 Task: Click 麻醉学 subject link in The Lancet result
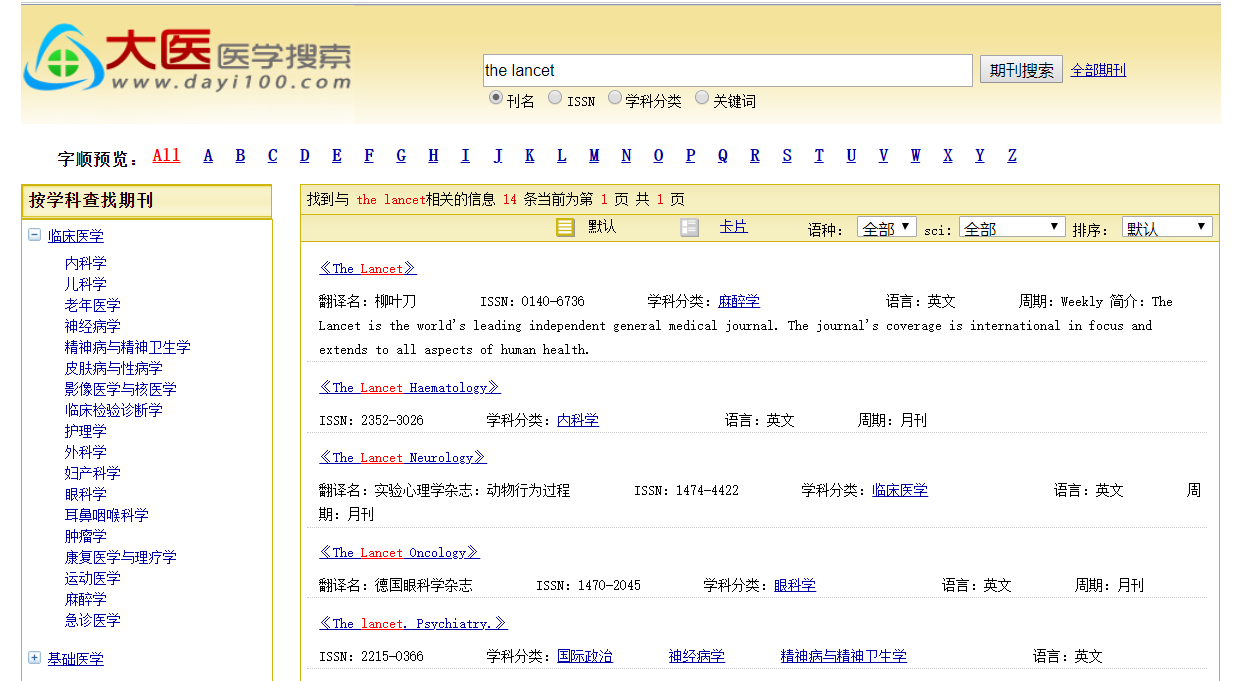pyautogui.click(x=739, y=301)
